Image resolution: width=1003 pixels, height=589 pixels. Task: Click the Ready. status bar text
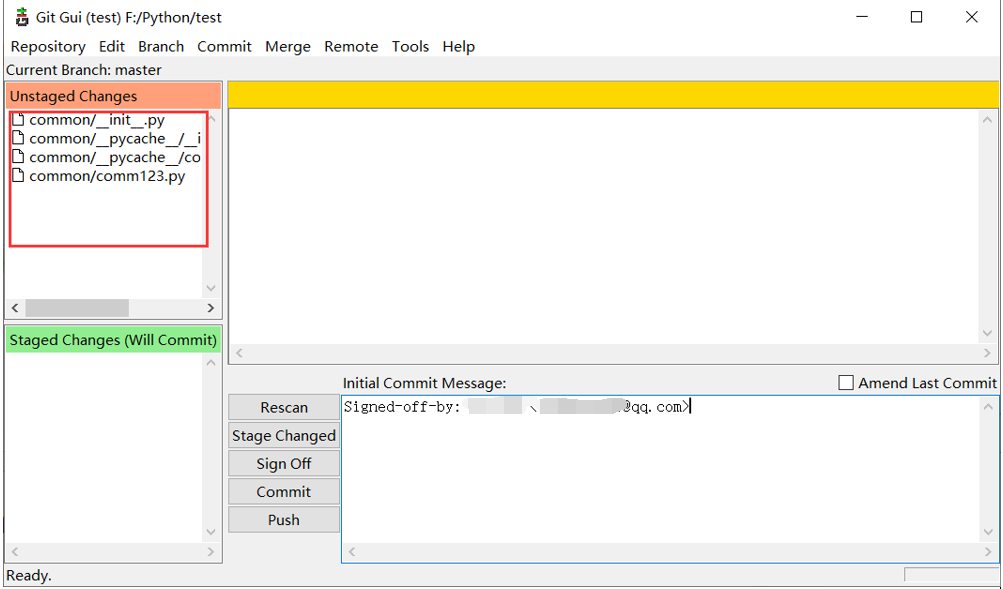[29, 576]
